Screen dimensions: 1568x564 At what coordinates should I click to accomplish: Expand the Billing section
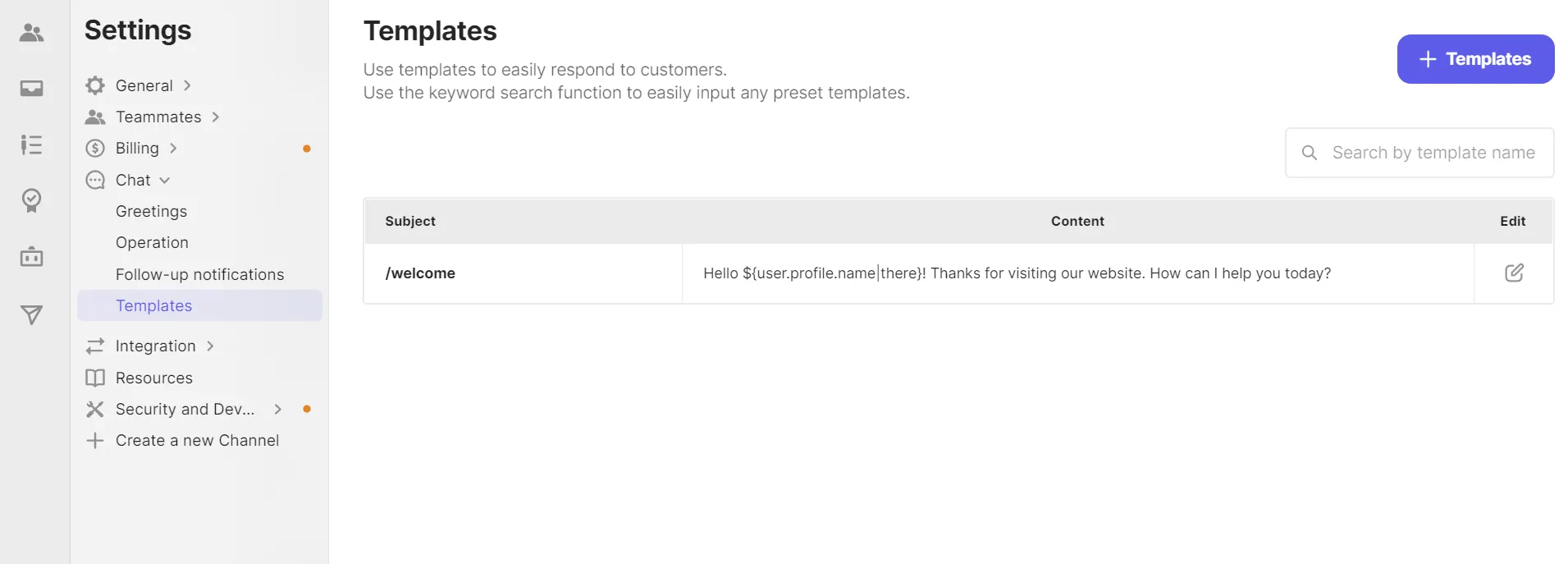tap(173, 149)
